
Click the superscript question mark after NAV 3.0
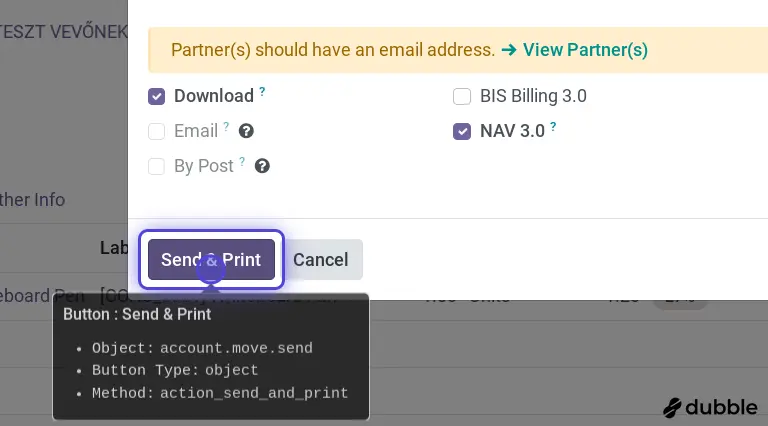coord(553,126)
